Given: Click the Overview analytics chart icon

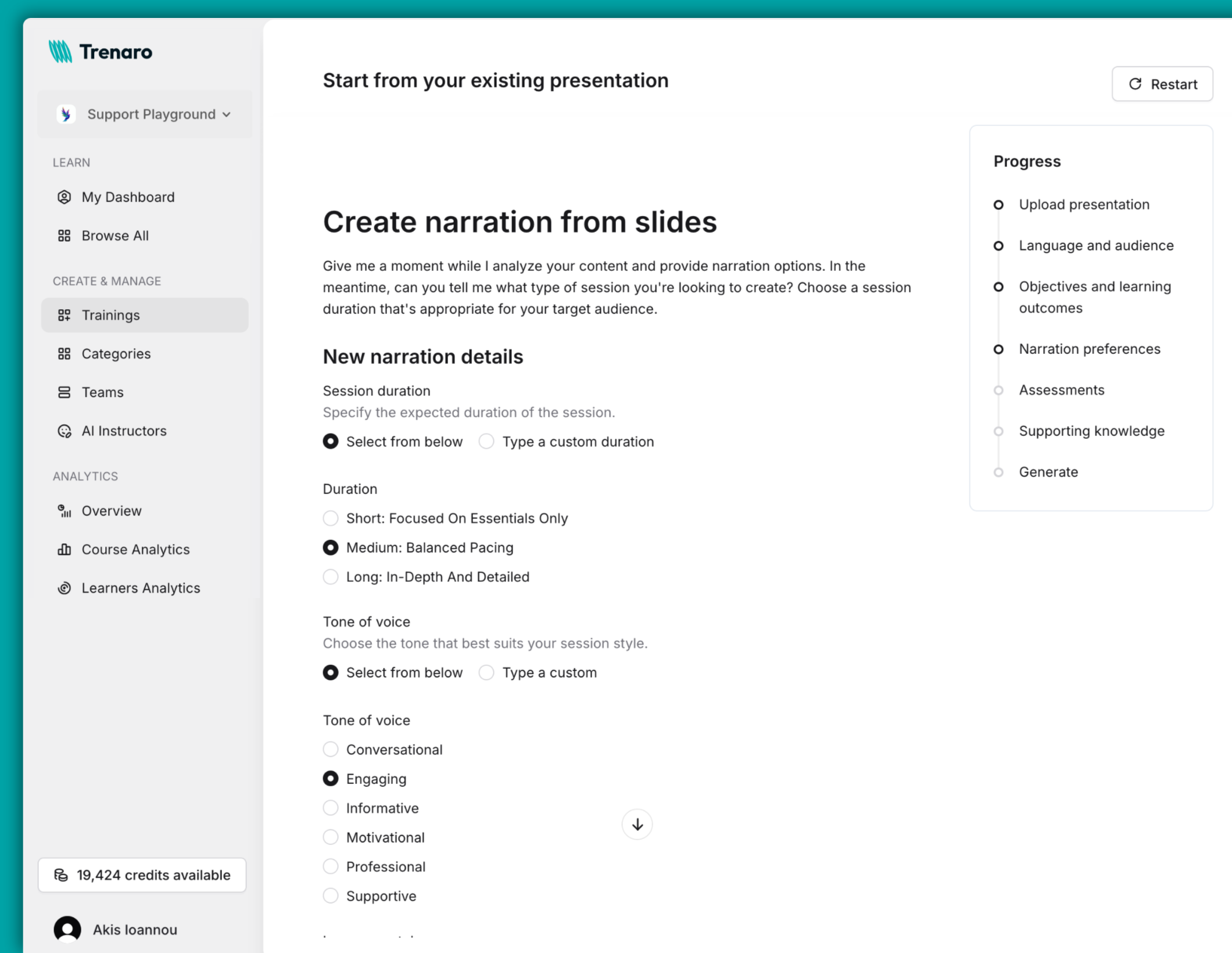Looking at the screenshot, I should 64,511.
